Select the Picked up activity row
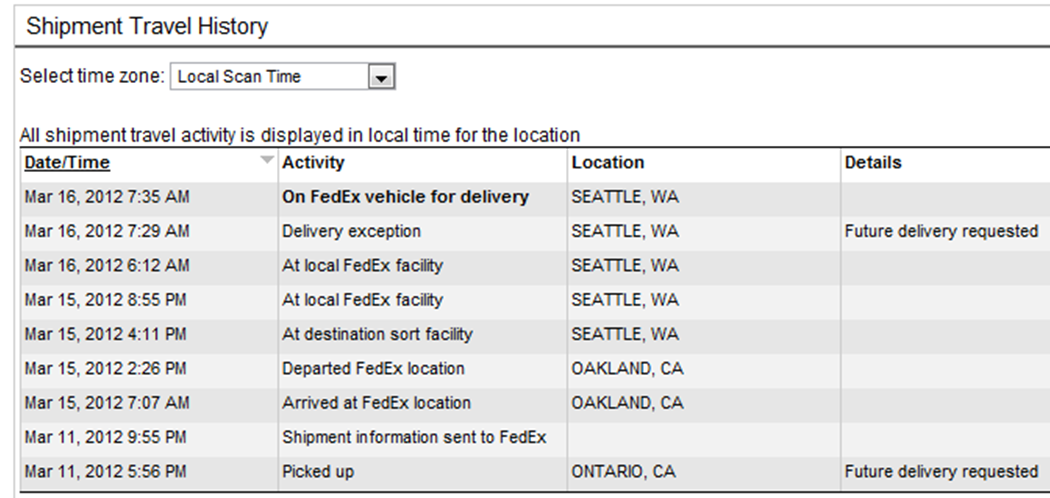This screenshot has width=1050, height=498. 318,471
